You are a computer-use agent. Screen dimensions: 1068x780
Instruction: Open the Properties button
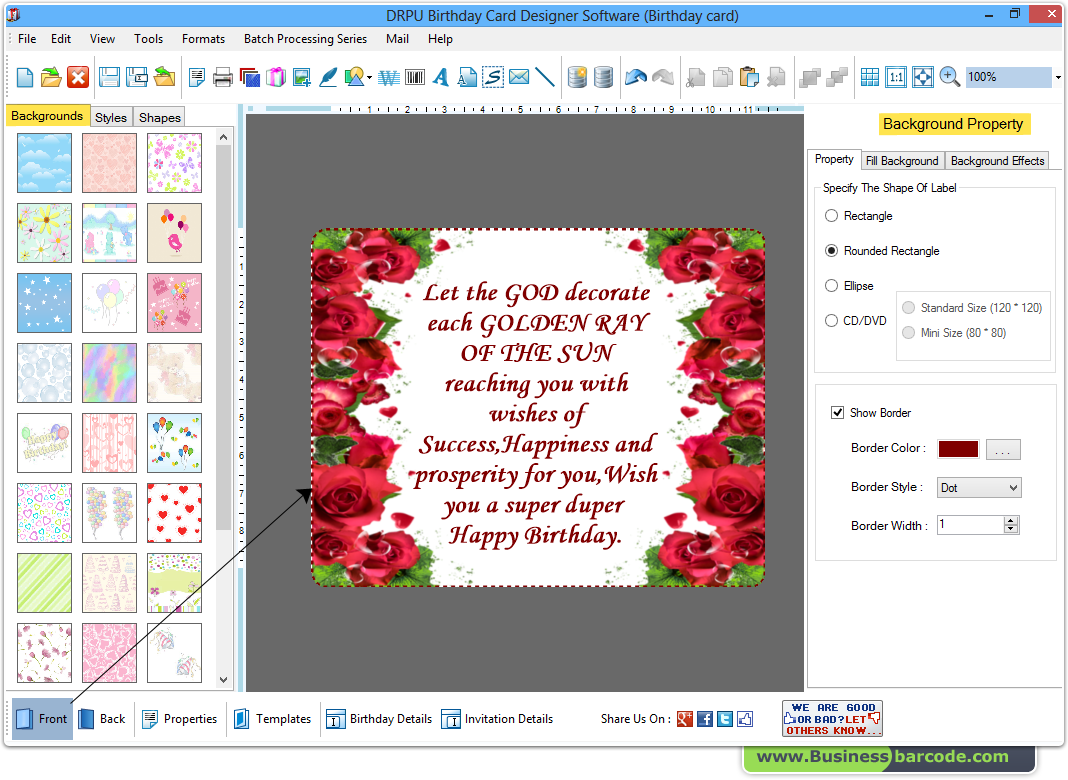click(180, 719)
